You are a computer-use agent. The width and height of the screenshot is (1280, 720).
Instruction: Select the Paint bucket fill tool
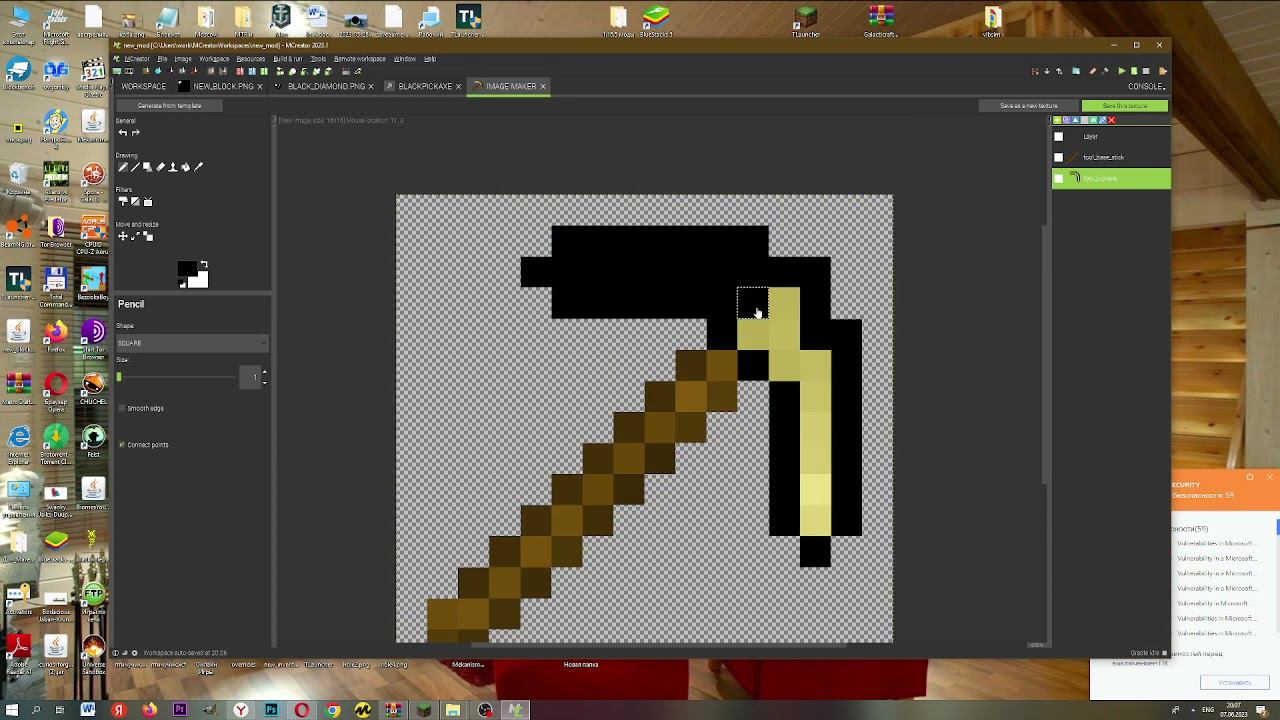click(x=185, y=167)
